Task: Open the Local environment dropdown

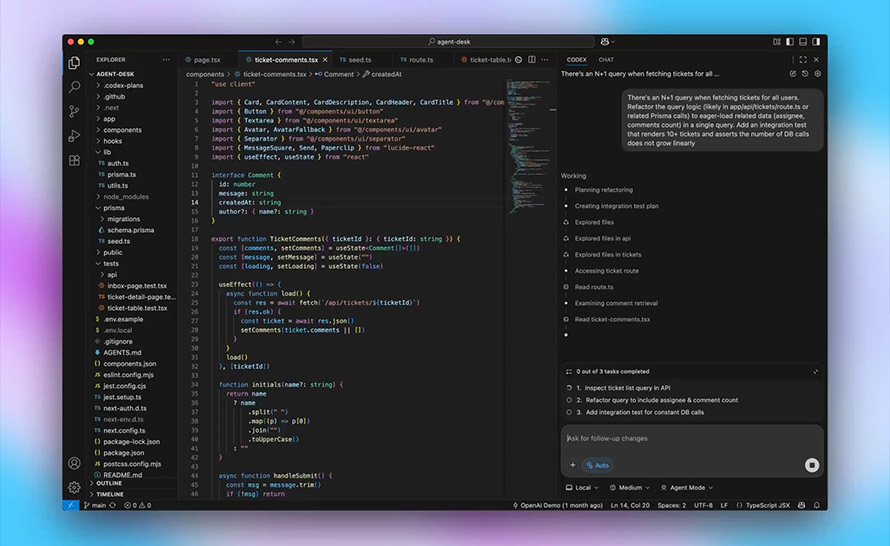Action: pyautogui.click(x=582, y=488)
